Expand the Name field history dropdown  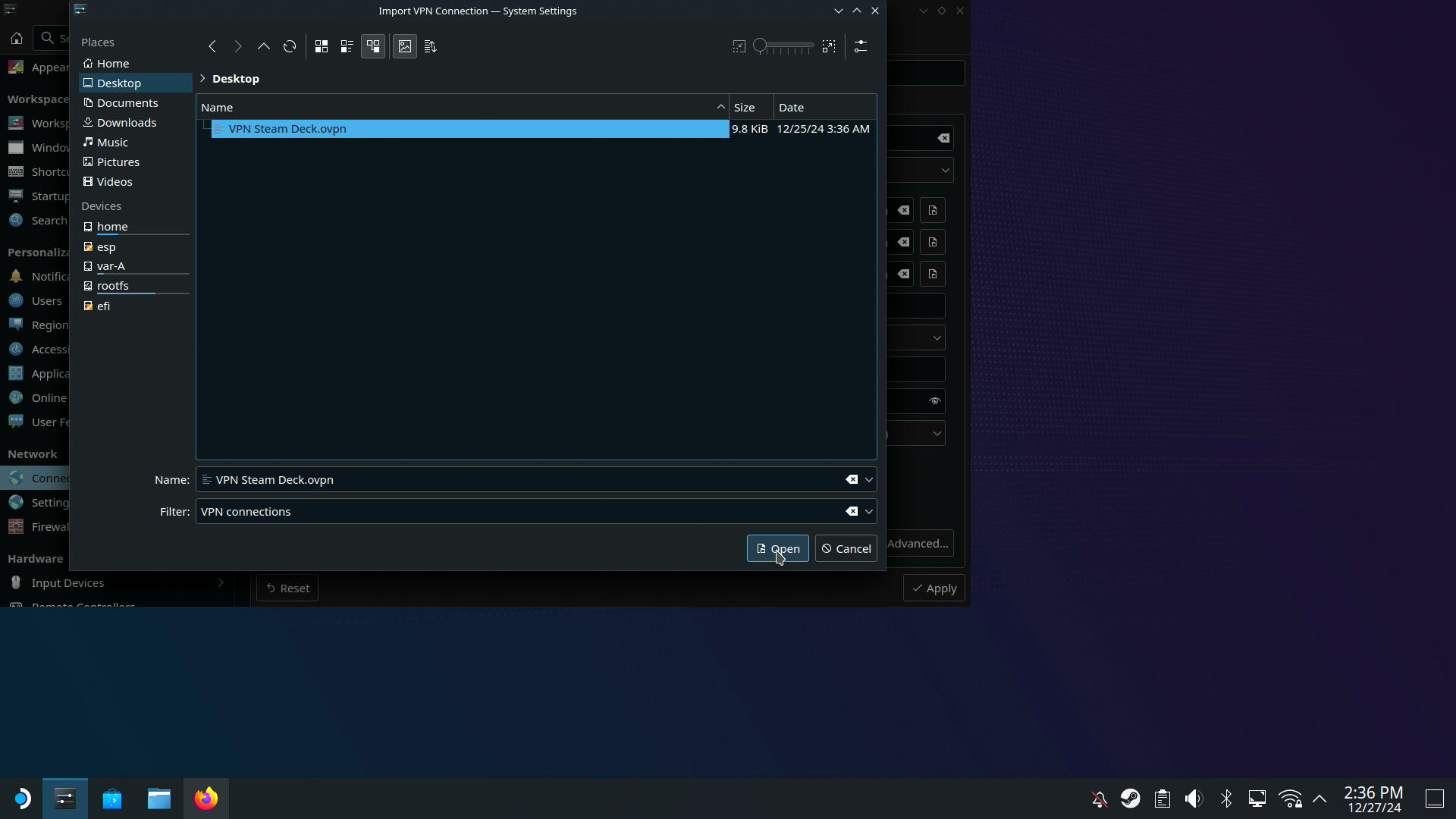point(869,480)
